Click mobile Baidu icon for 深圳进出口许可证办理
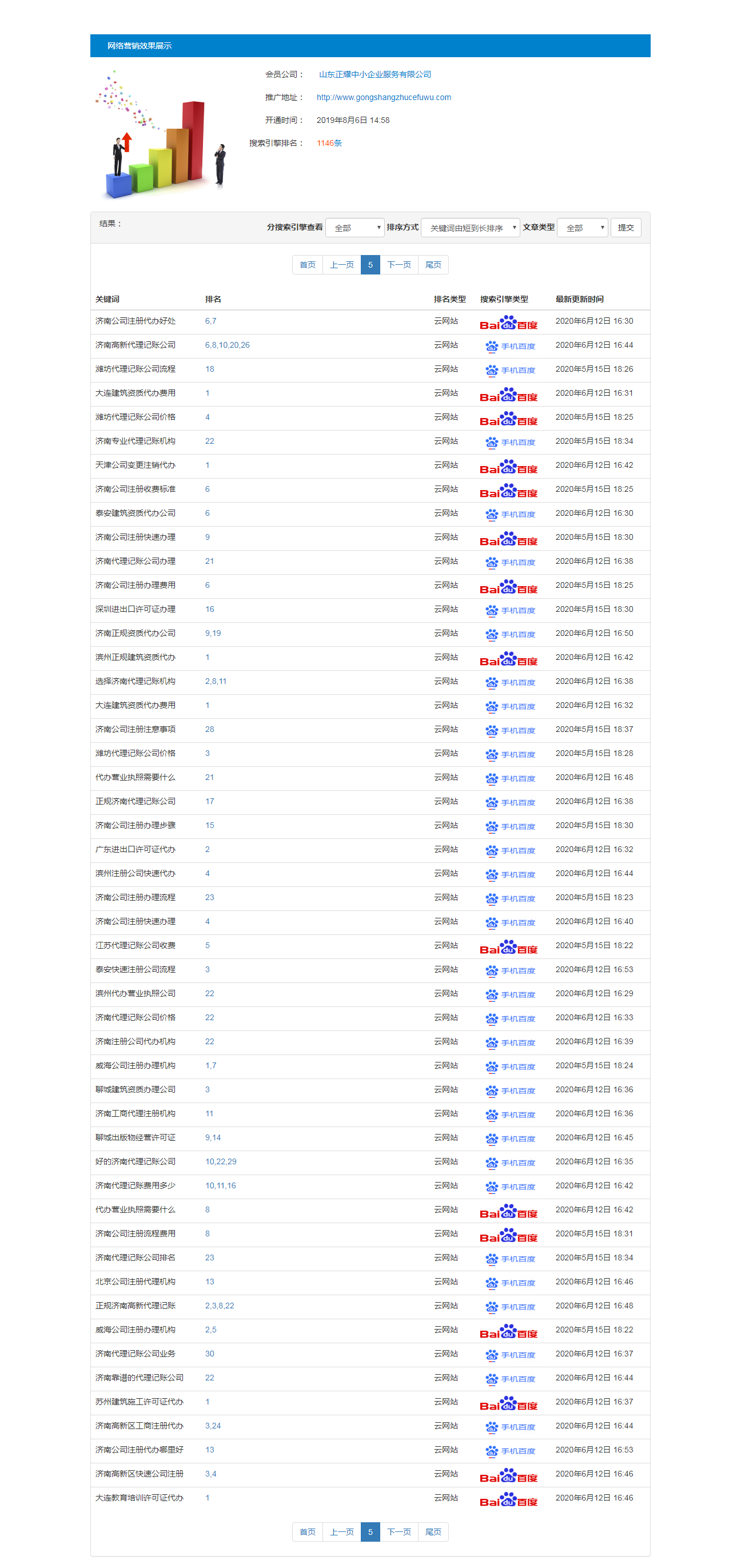This screenshot has height=1568, width=741. [x=510, y=611]
